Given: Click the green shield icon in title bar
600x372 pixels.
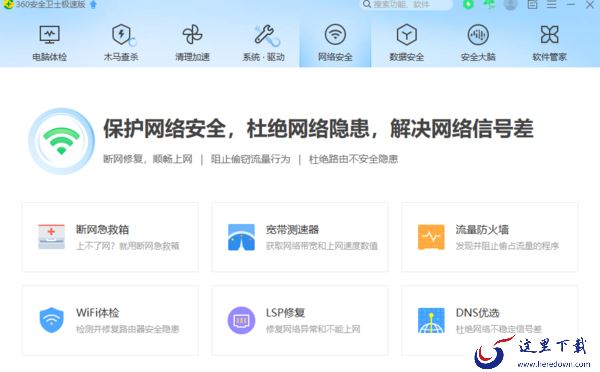Looking at the screenshot, I should 468,5.
